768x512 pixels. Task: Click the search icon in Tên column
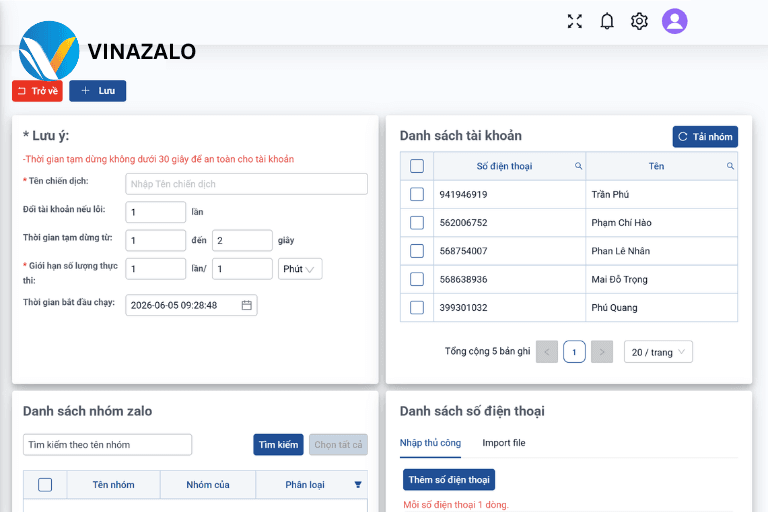point(730,166)
